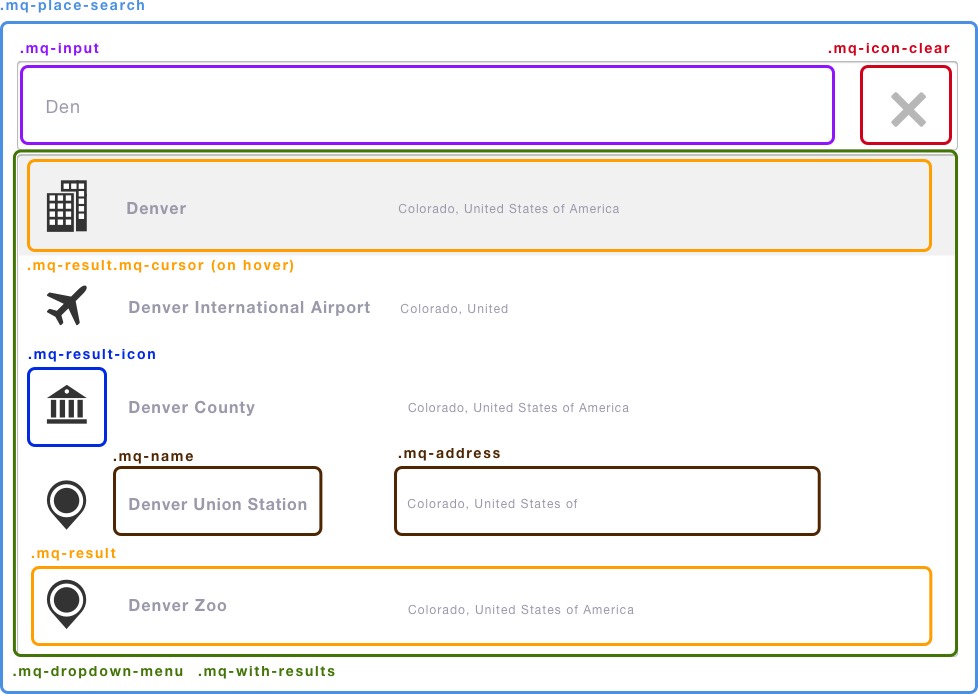978x694 pixels.
Task: Select 'Denver International Airport' result name
Action: 249,307
